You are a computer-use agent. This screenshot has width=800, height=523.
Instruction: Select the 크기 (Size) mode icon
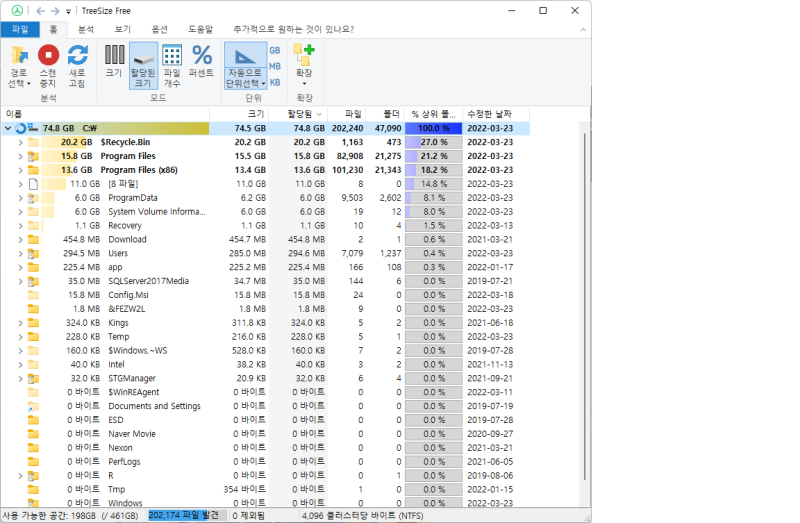point(114,56)
